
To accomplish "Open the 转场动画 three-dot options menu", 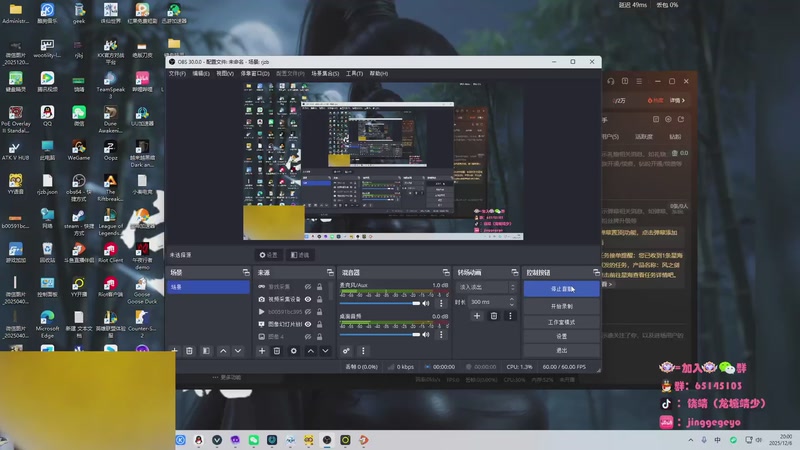I will pos(510,316).
